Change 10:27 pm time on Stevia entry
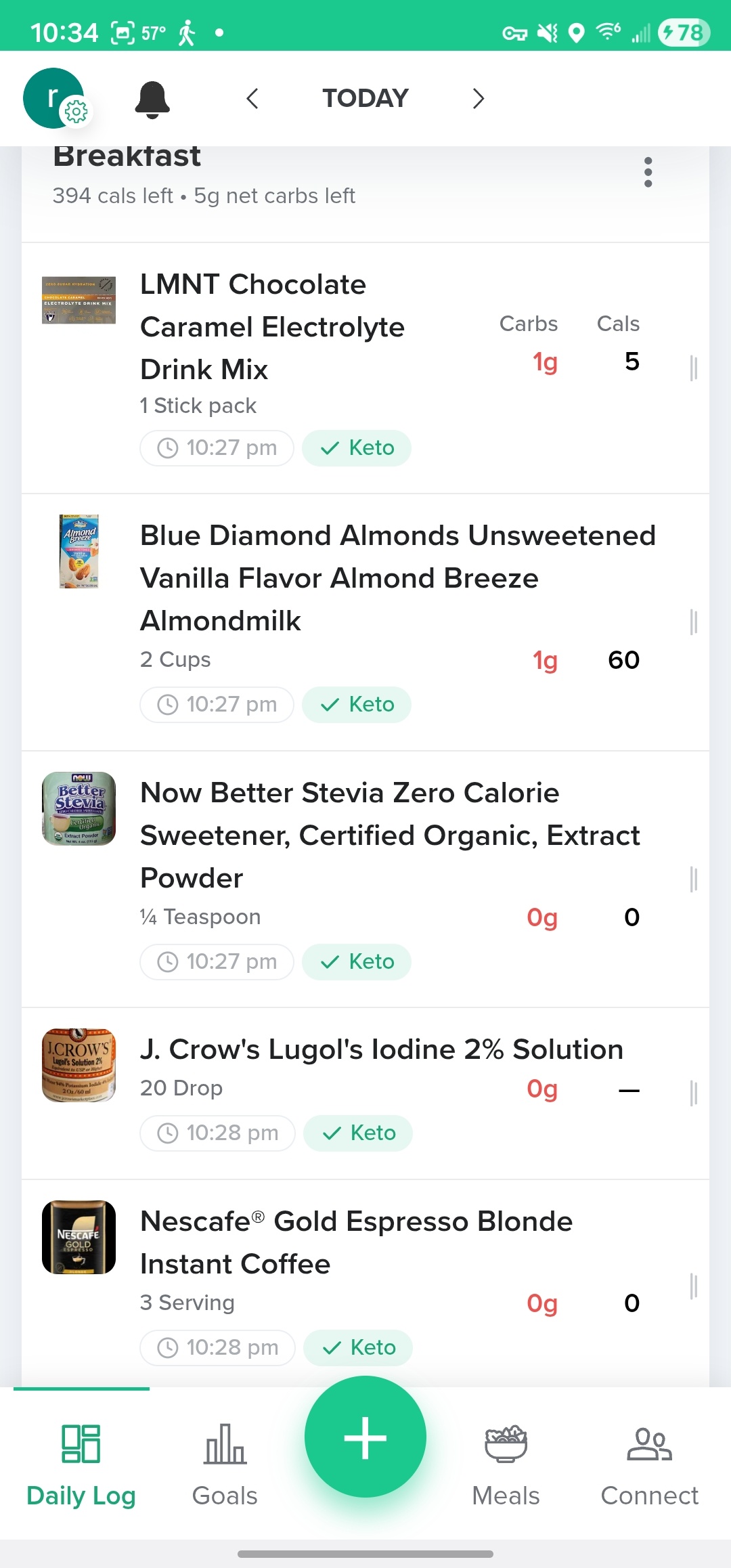The image size is (731, 1568). pyautogui.click(x=217, y=961)
